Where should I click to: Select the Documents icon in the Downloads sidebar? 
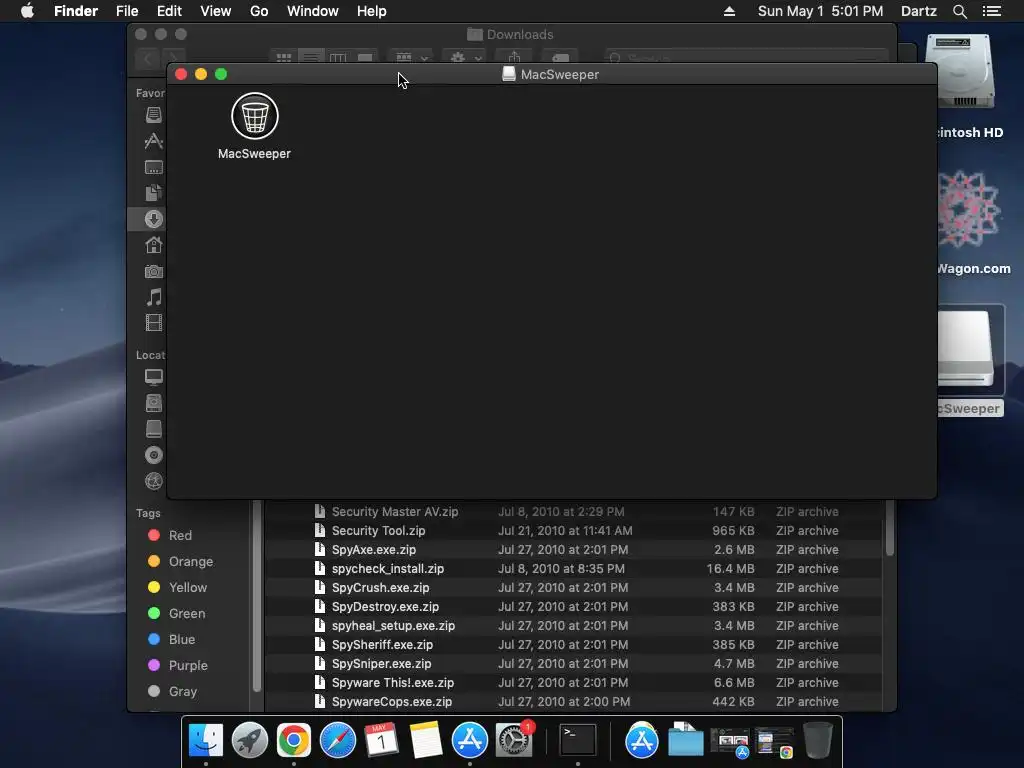(x=153, y=193)
